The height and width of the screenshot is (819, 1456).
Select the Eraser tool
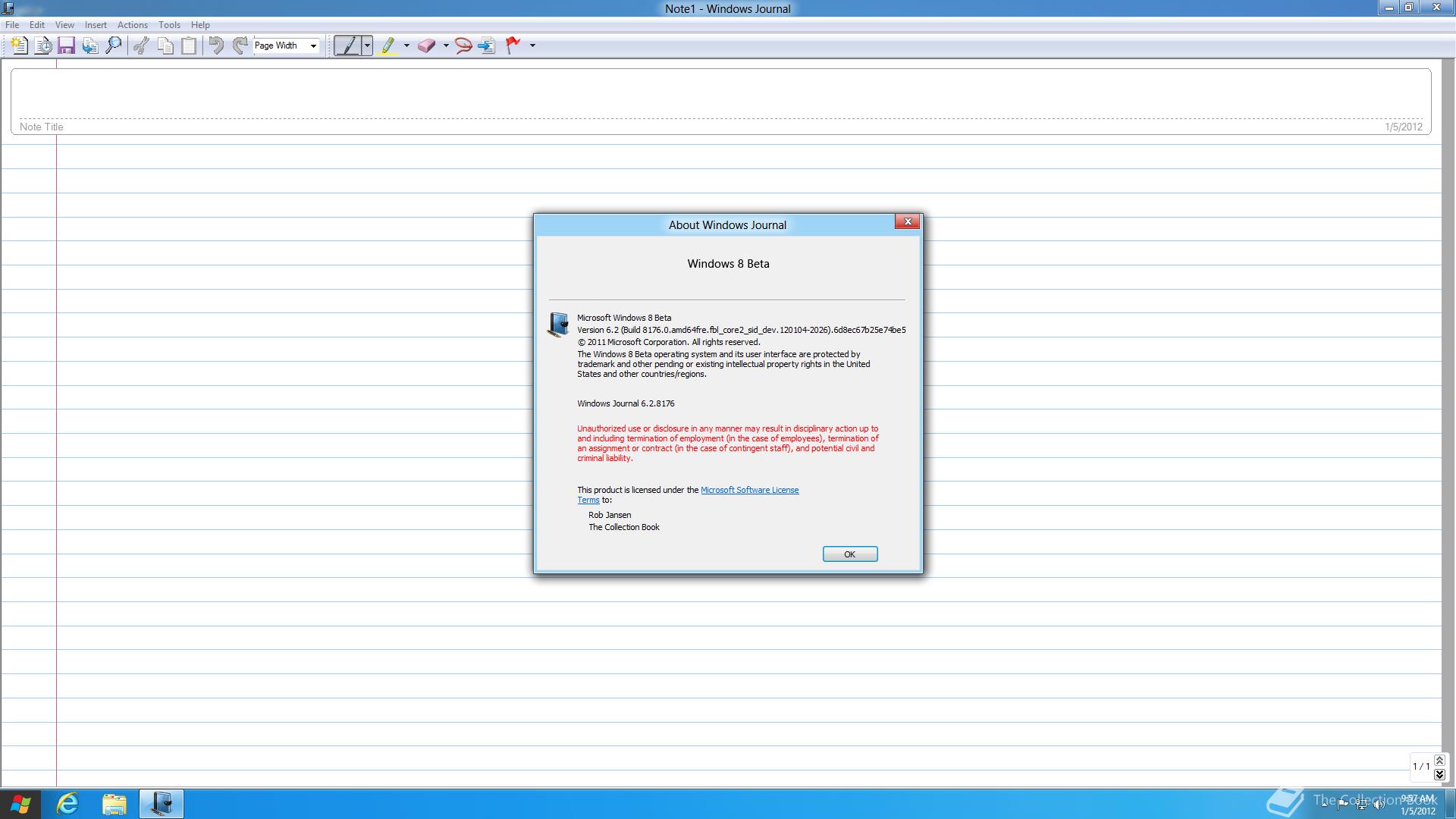[427, 45]
